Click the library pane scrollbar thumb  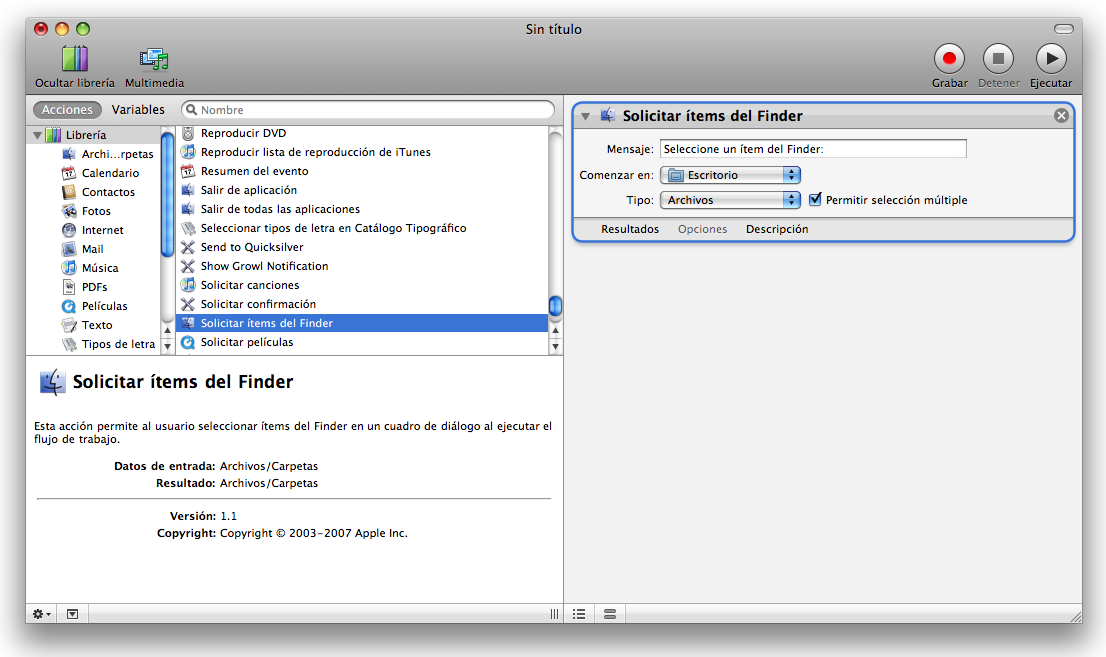click(167, 193)
